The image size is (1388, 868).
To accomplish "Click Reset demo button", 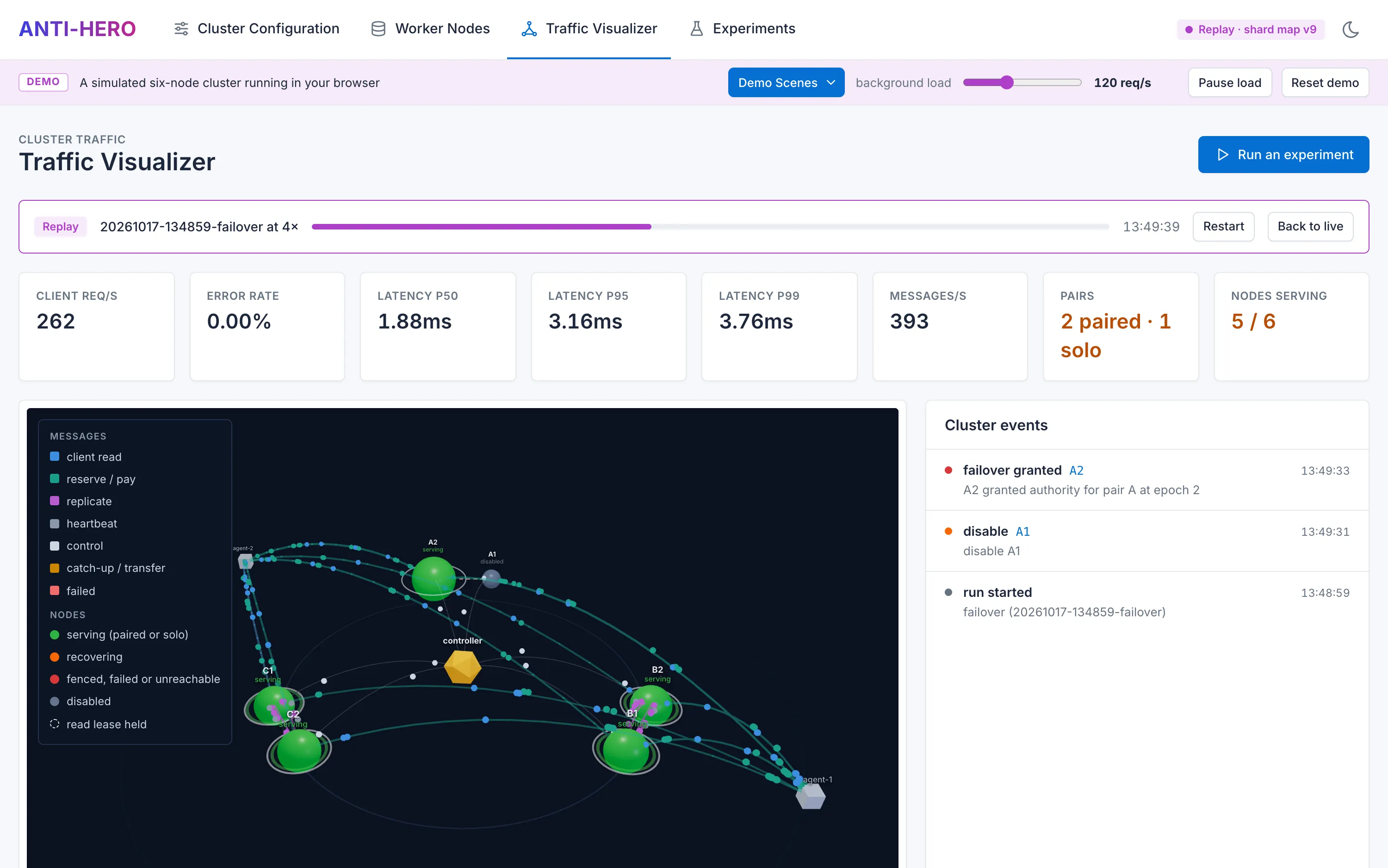I will coord(1325,83).
